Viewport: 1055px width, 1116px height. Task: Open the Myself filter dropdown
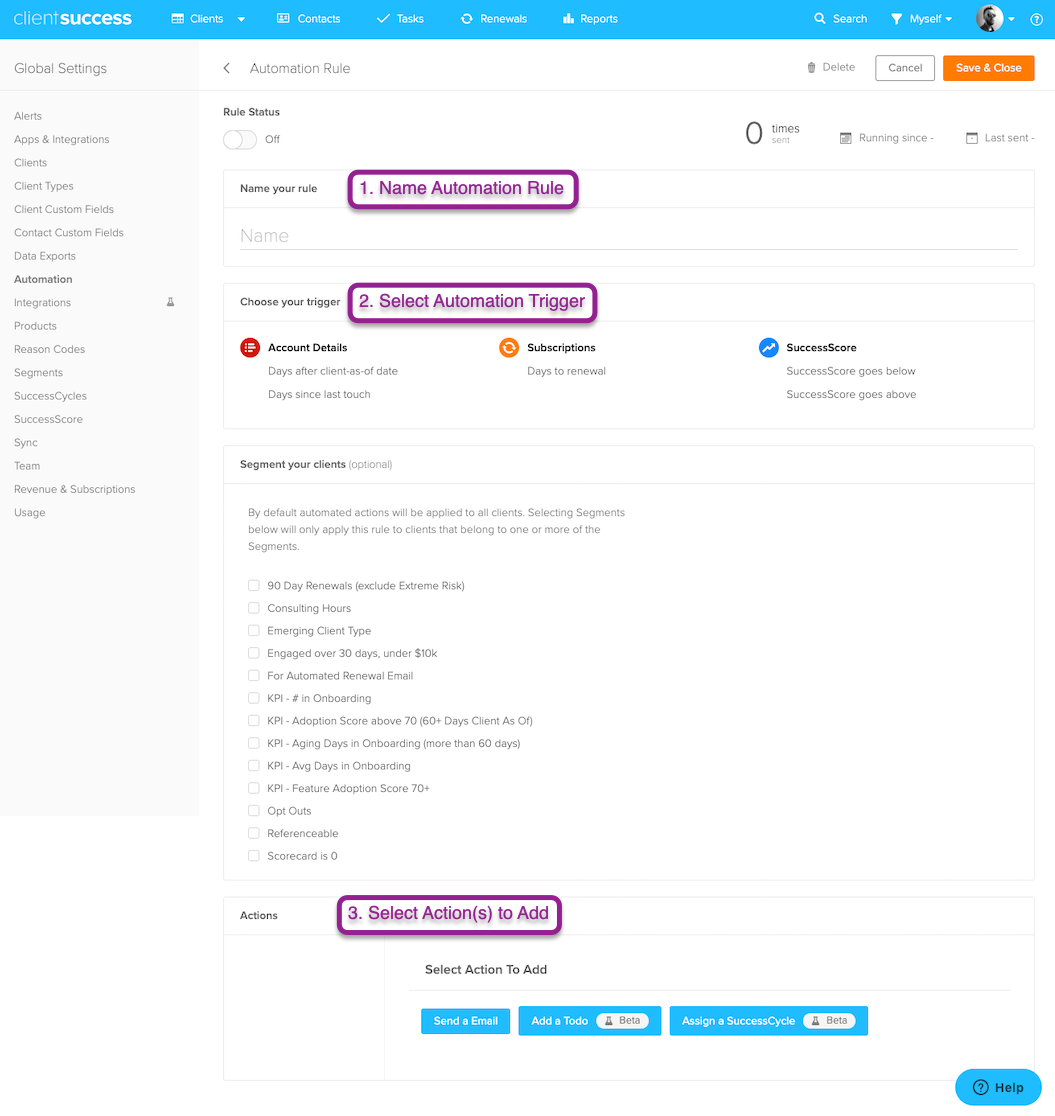922,19
